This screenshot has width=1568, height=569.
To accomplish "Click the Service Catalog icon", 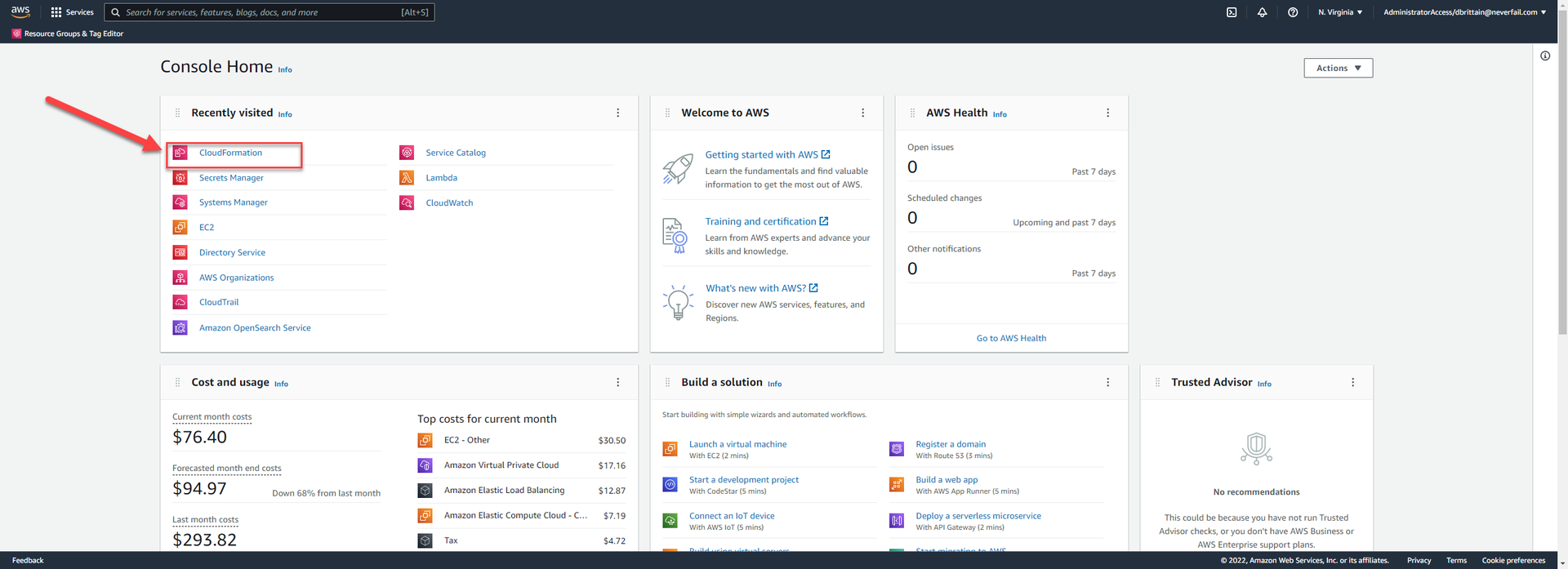I will point(406,153).
